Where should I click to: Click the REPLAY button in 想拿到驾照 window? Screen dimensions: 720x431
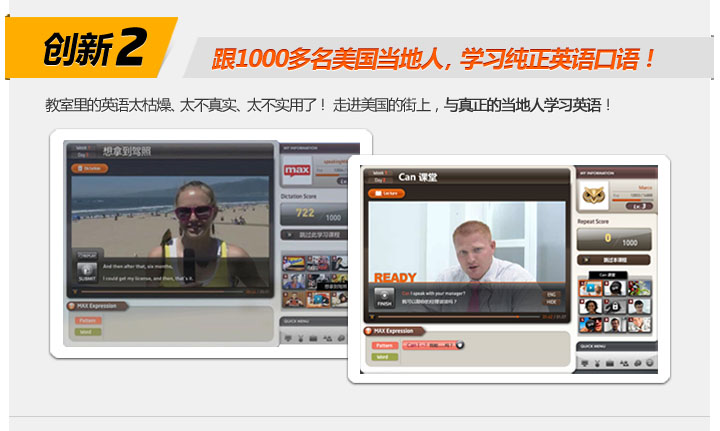(x=87, y=255)
